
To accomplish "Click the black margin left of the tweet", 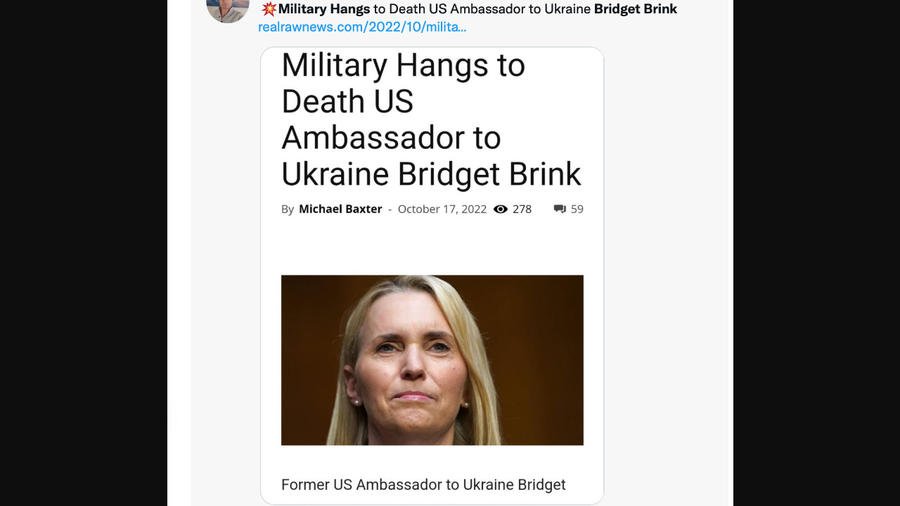I will [83, 253].
